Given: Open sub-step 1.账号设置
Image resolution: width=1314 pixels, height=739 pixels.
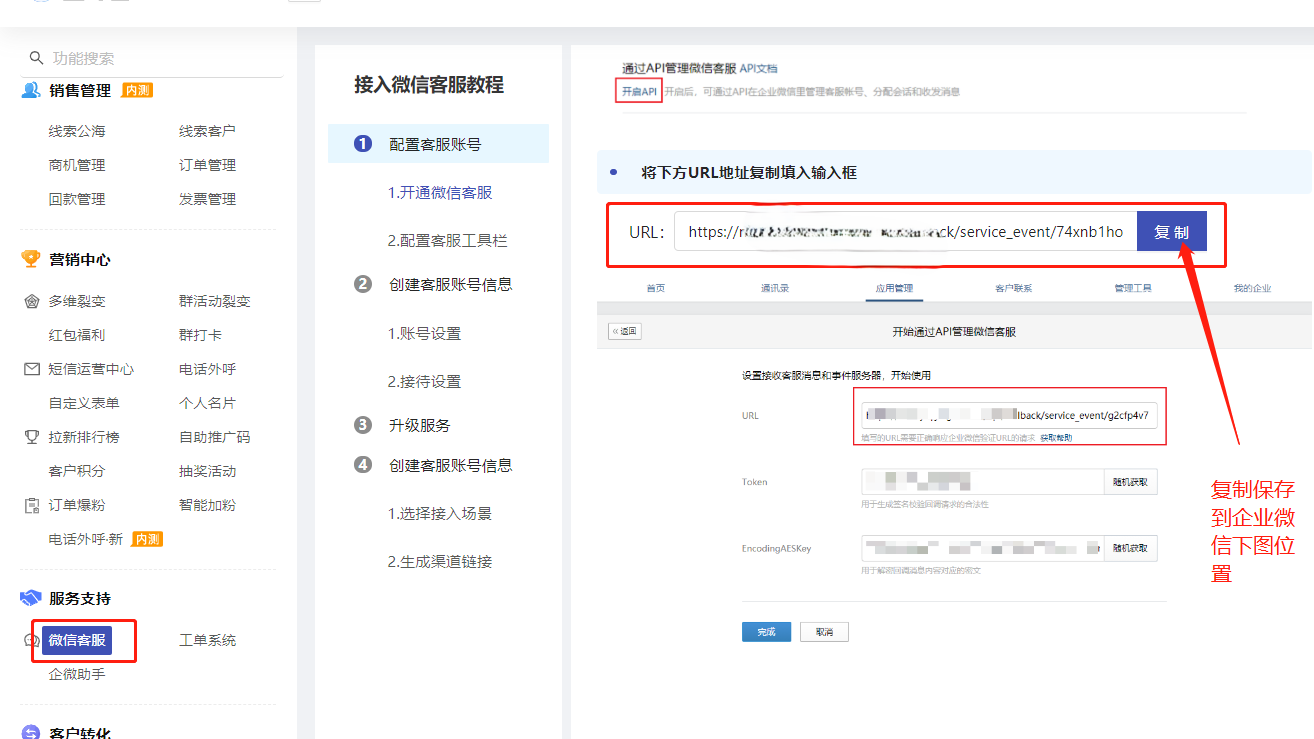Looking at the screenshot, I should point(425,333).
